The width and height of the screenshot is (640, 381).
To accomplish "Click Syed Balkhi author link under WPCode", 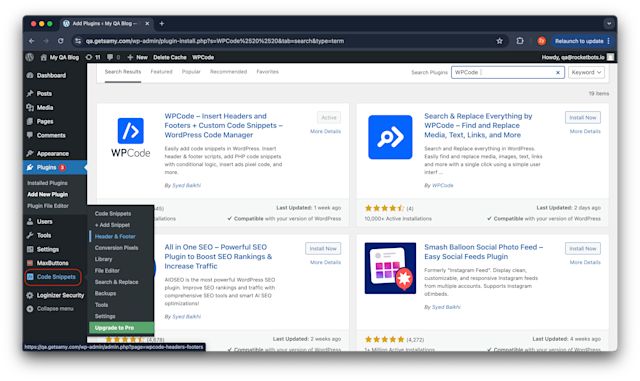I will (x=187, y=185).
